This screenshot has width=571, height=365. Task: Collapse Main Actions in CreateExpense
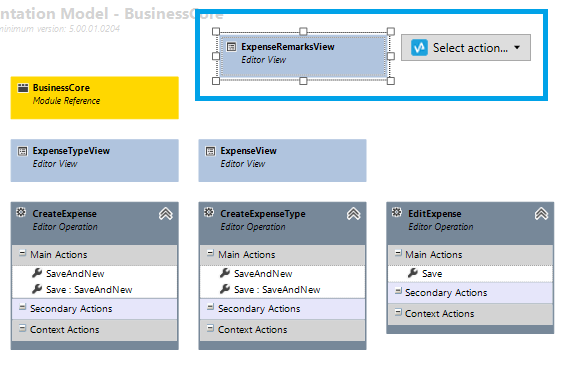pyautogui.click(x=23, y=253)
